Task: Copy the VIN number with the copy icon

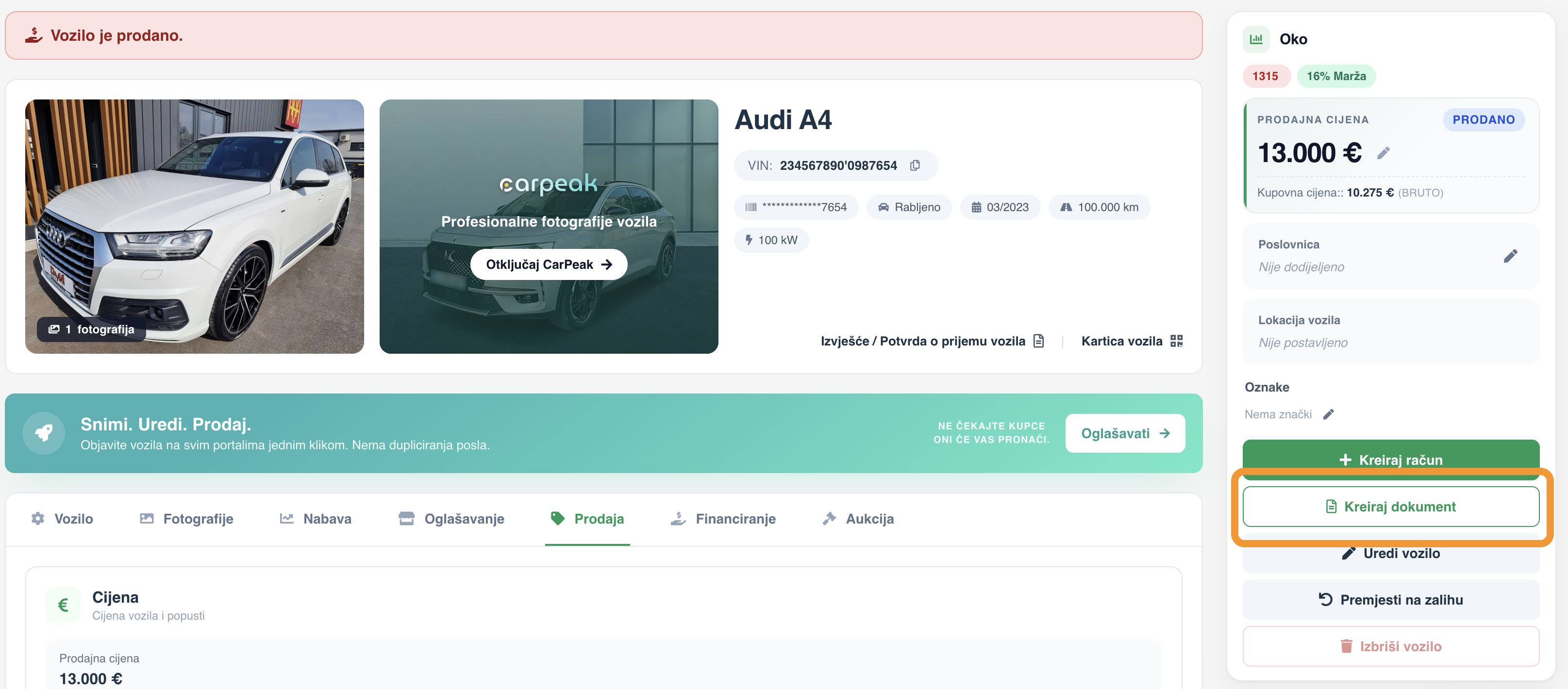Action: coord(914,165)
